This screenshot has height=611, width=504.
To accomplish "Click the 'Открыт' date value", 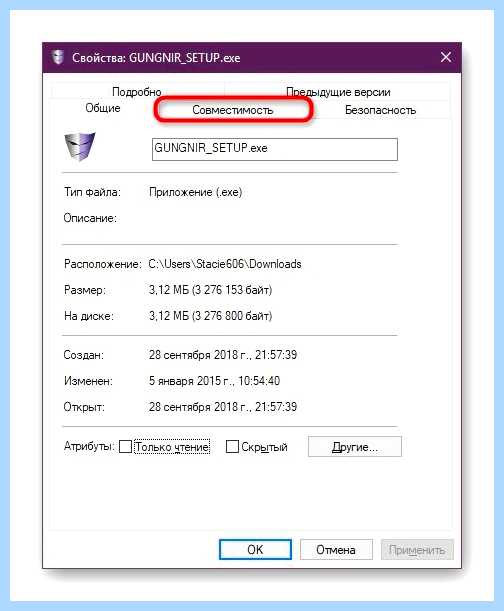I will (223, 407).
